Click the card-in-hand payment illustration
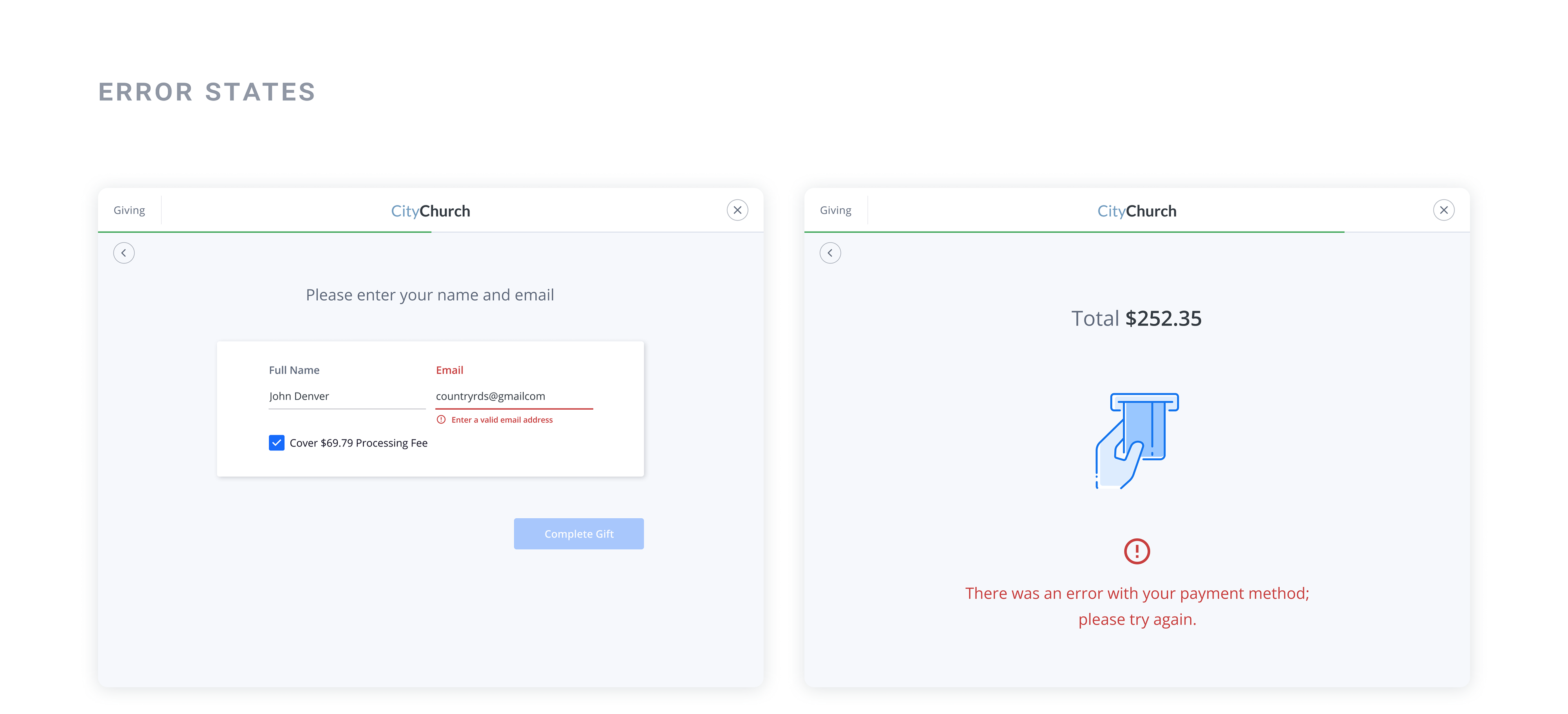 point(1136,440)
